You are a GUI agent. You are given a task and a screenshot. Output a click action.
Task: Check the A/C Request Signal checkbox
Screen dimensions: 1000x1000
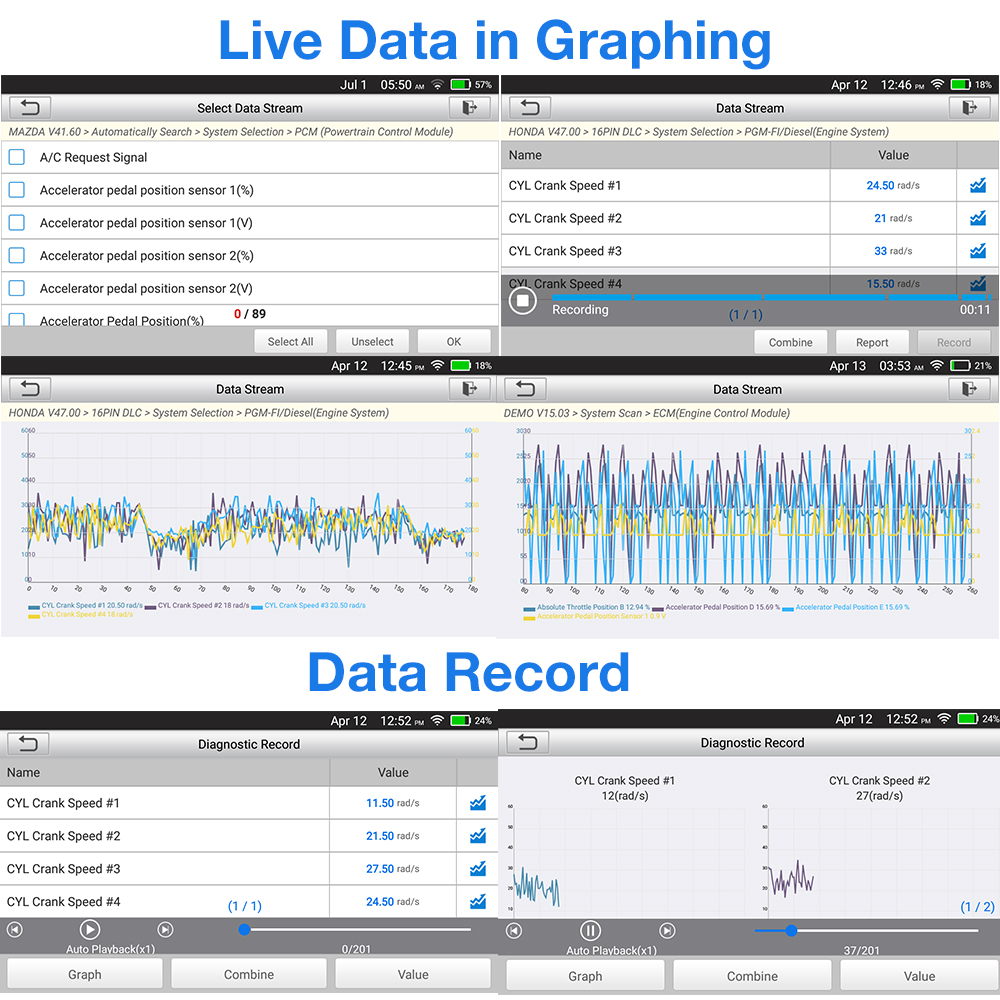point(17,157)
